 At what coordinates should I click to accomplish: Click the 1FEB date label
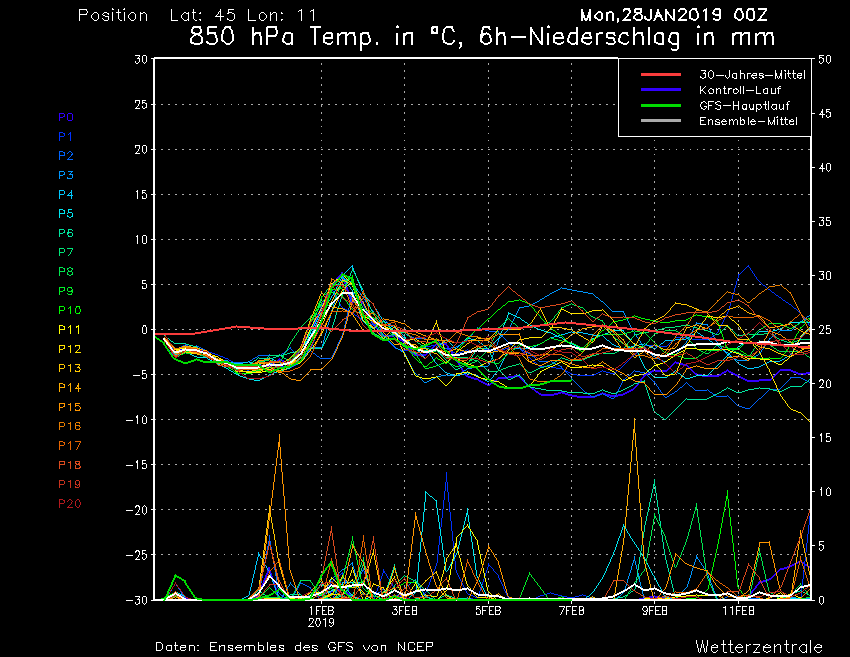321,611
